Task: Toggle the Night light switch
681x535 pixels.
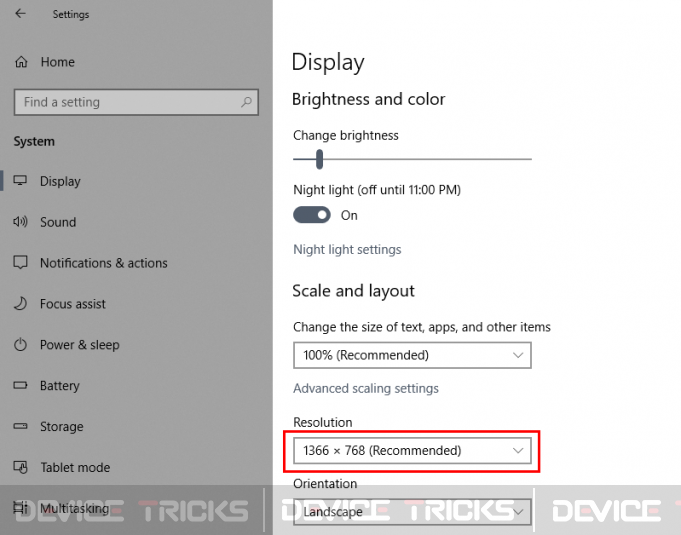Action: point(312,215)
